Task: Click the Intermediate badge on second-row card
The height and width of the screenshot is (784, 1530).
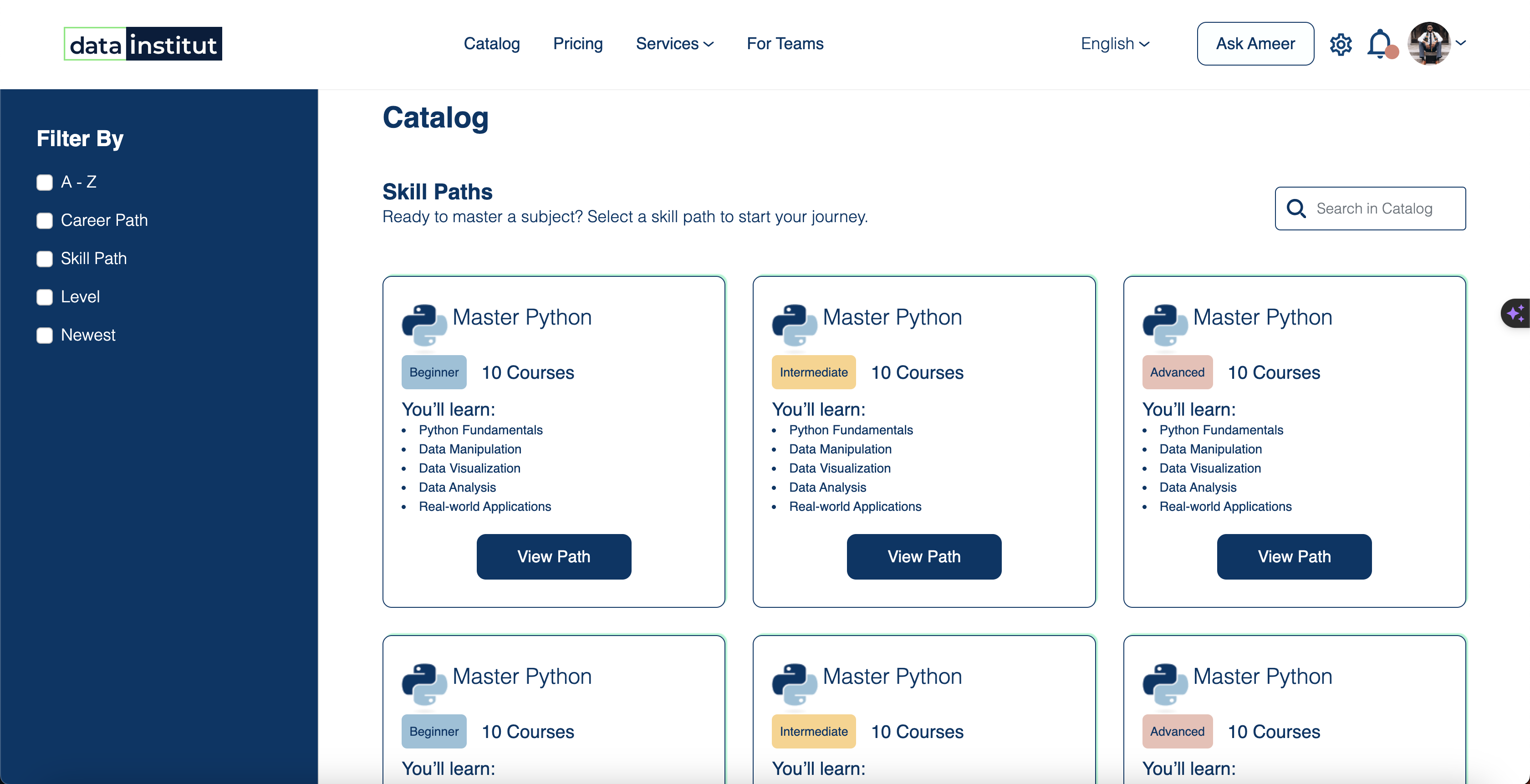Action: click(813, 732)
